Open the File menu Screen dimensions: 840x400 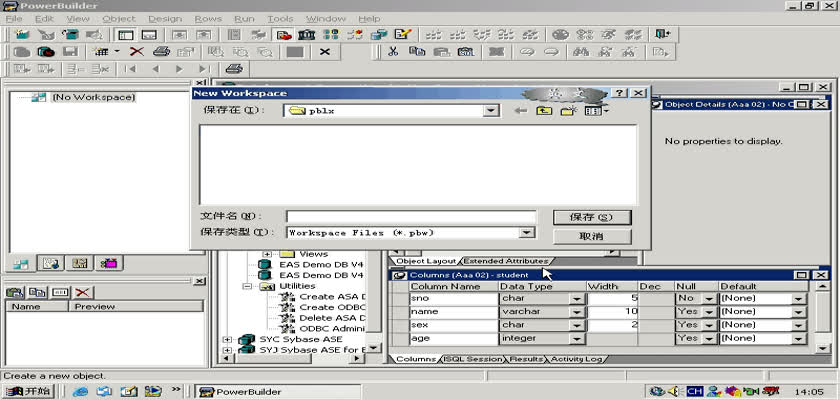(14, 19)
